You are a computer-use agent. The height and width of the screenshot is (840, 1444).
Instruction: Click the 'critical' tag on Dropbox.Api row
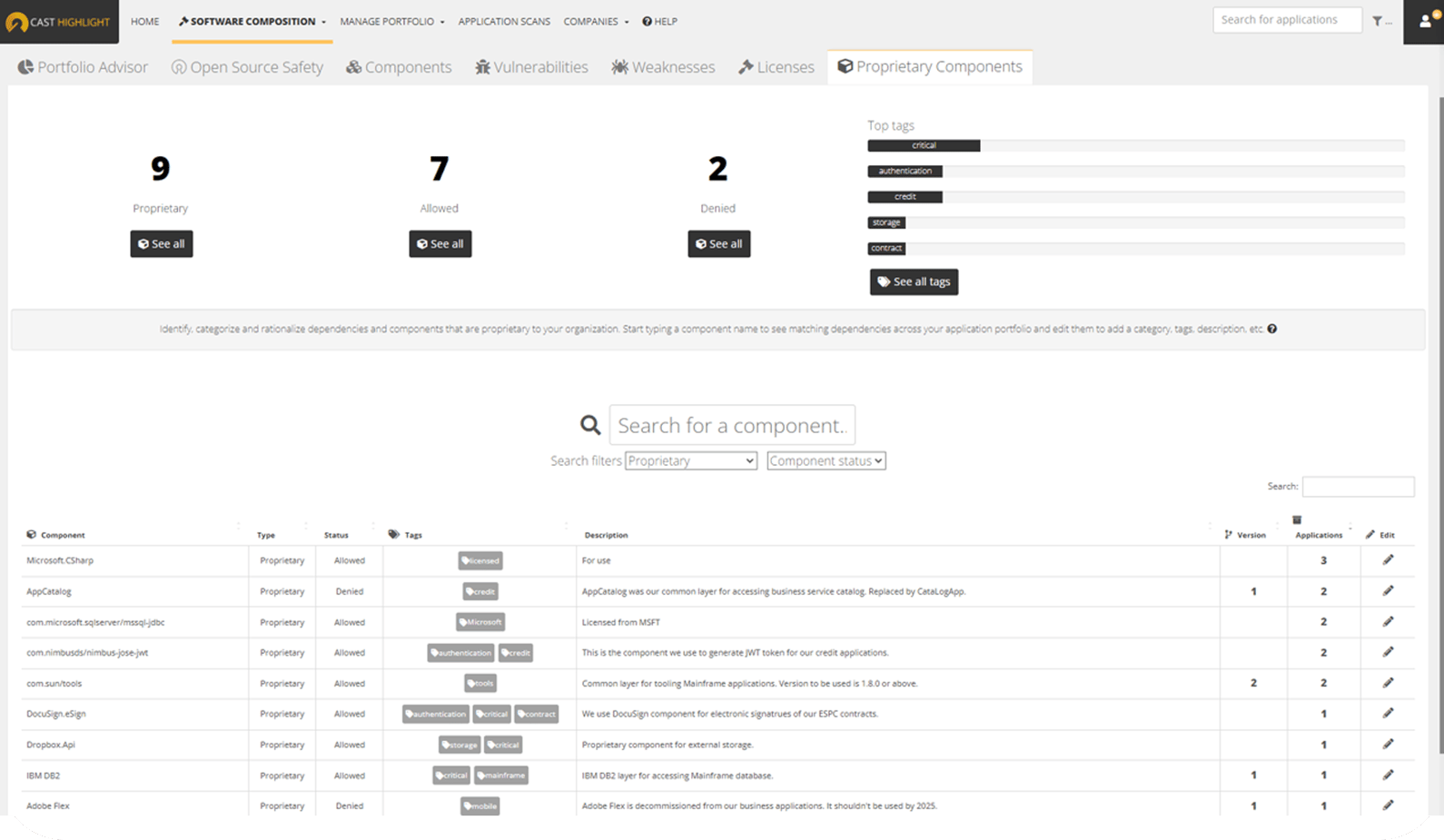click(503, 745)
